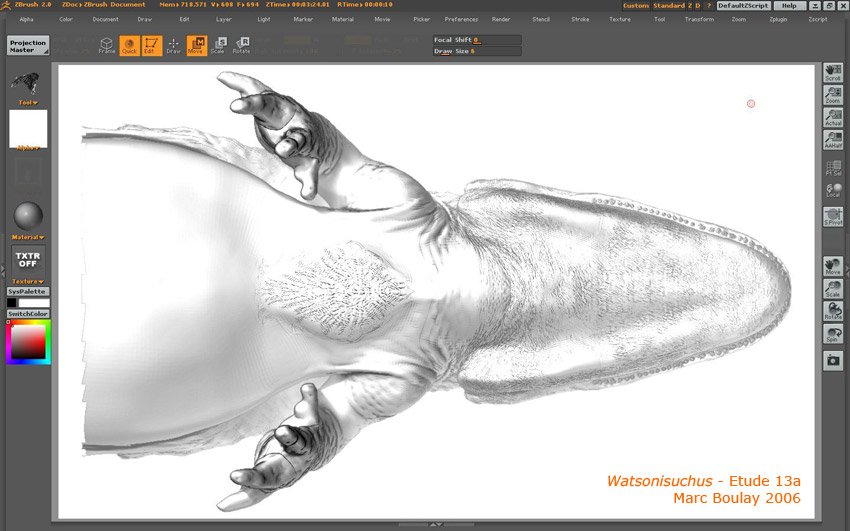Click the Scale icon in the right shelf
Viewport: 850px width, 531px height.
833,288
